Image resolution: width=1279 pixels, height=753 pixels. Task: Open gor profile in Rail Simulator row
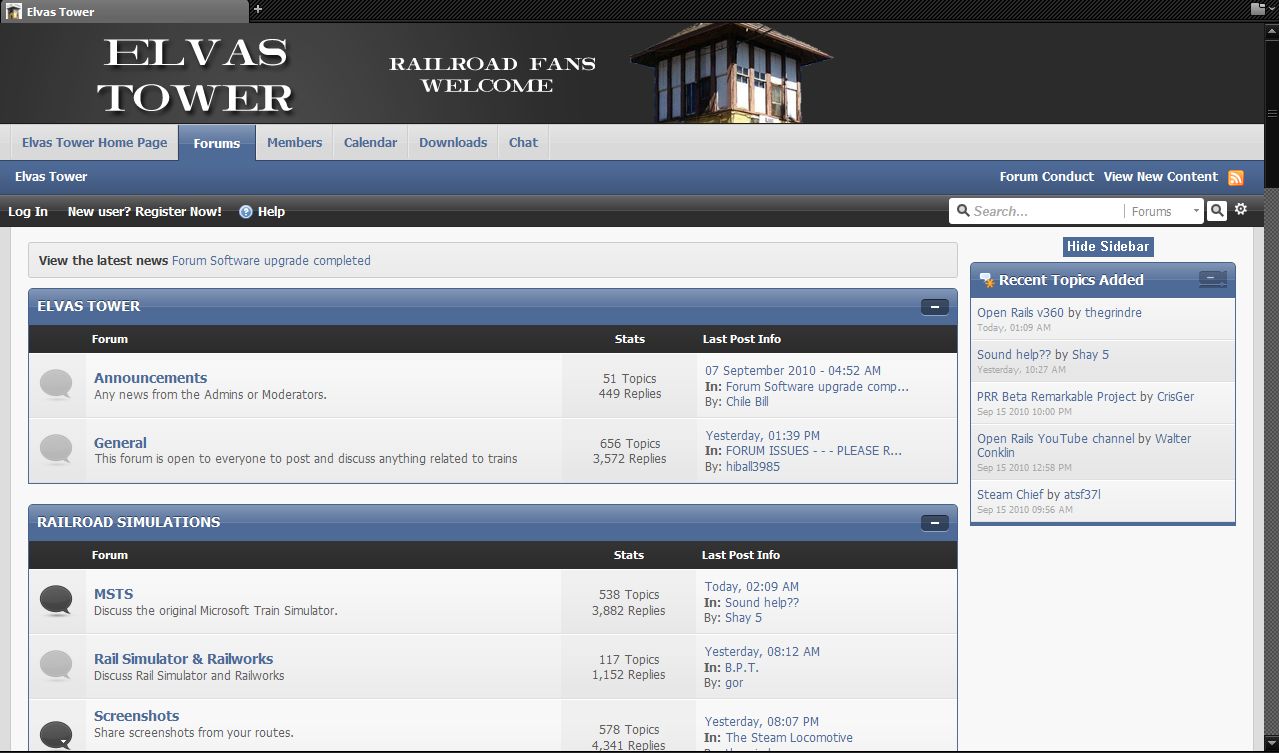click(735, 683)
